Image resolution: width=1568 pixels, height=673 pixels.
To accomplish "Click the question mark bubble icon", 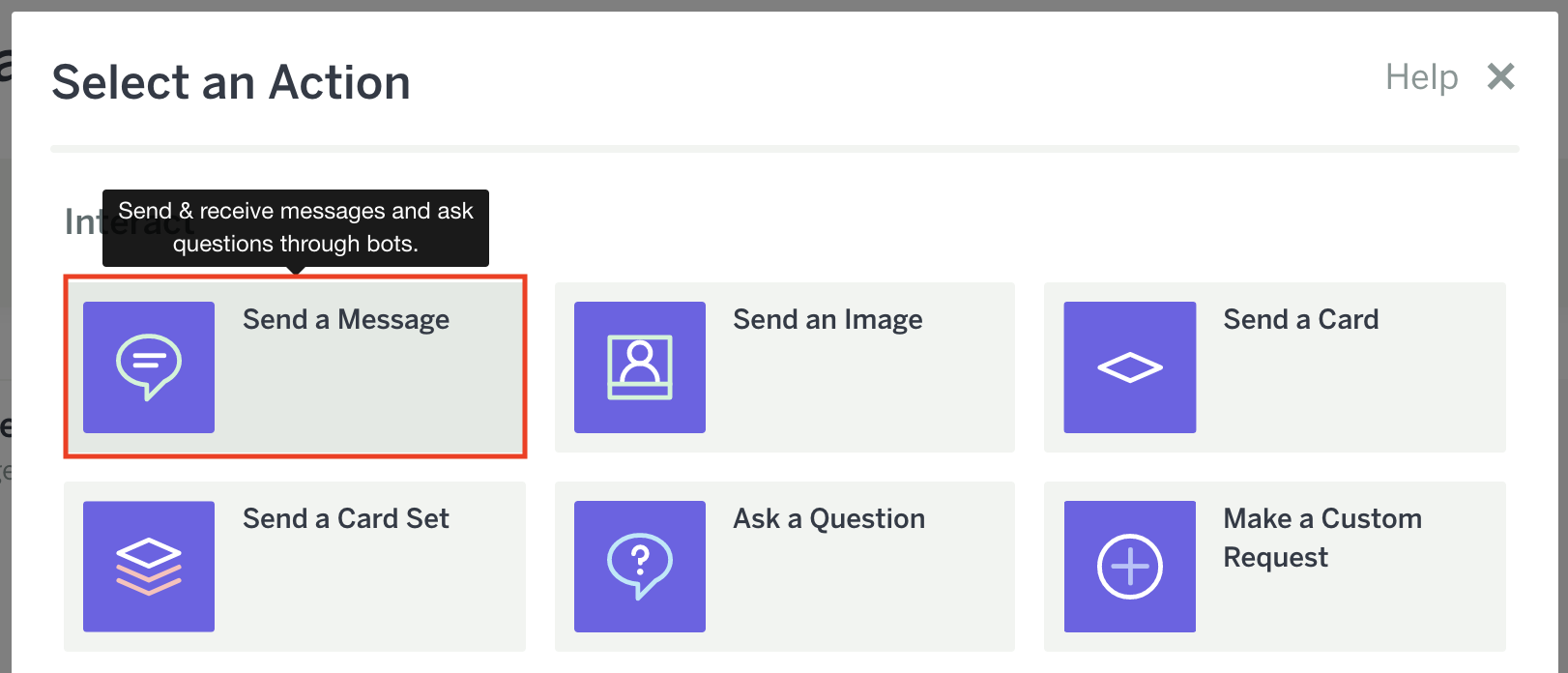I will pyautogui.click(x=639, y=567).
